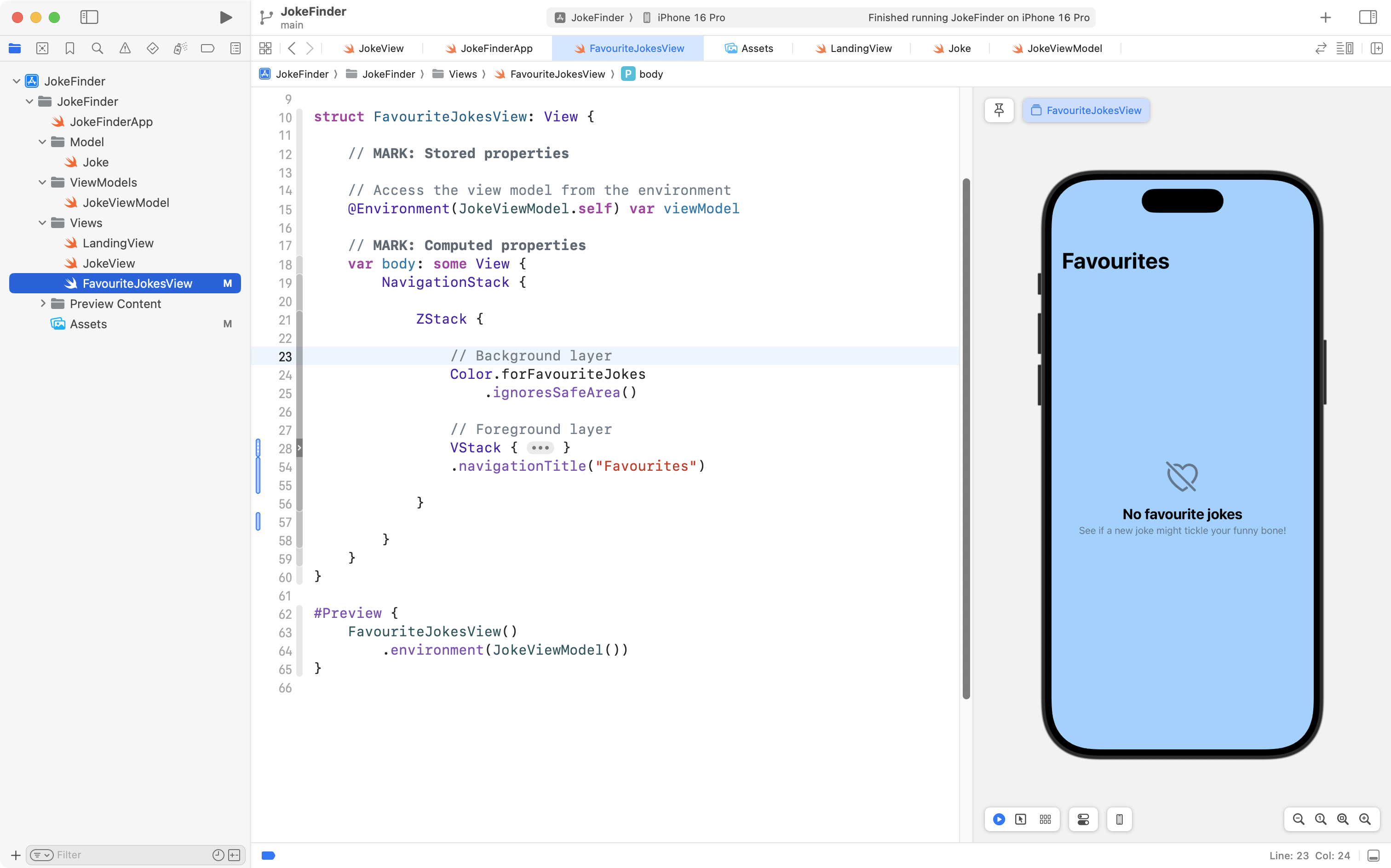Select the FavouriteJokesView preview button
This screenshot has height=868, width=1391.
tap(1086, 110)
